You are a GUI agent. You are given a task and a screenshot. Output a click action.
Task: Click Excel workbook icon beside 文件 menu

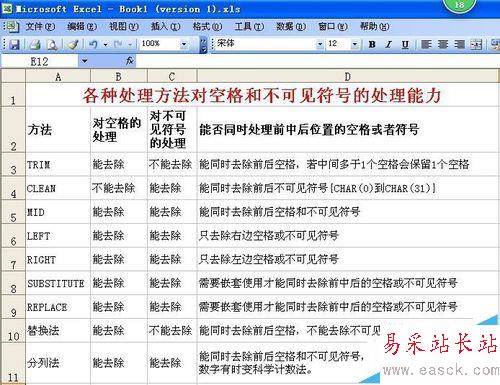coord(12,26)
